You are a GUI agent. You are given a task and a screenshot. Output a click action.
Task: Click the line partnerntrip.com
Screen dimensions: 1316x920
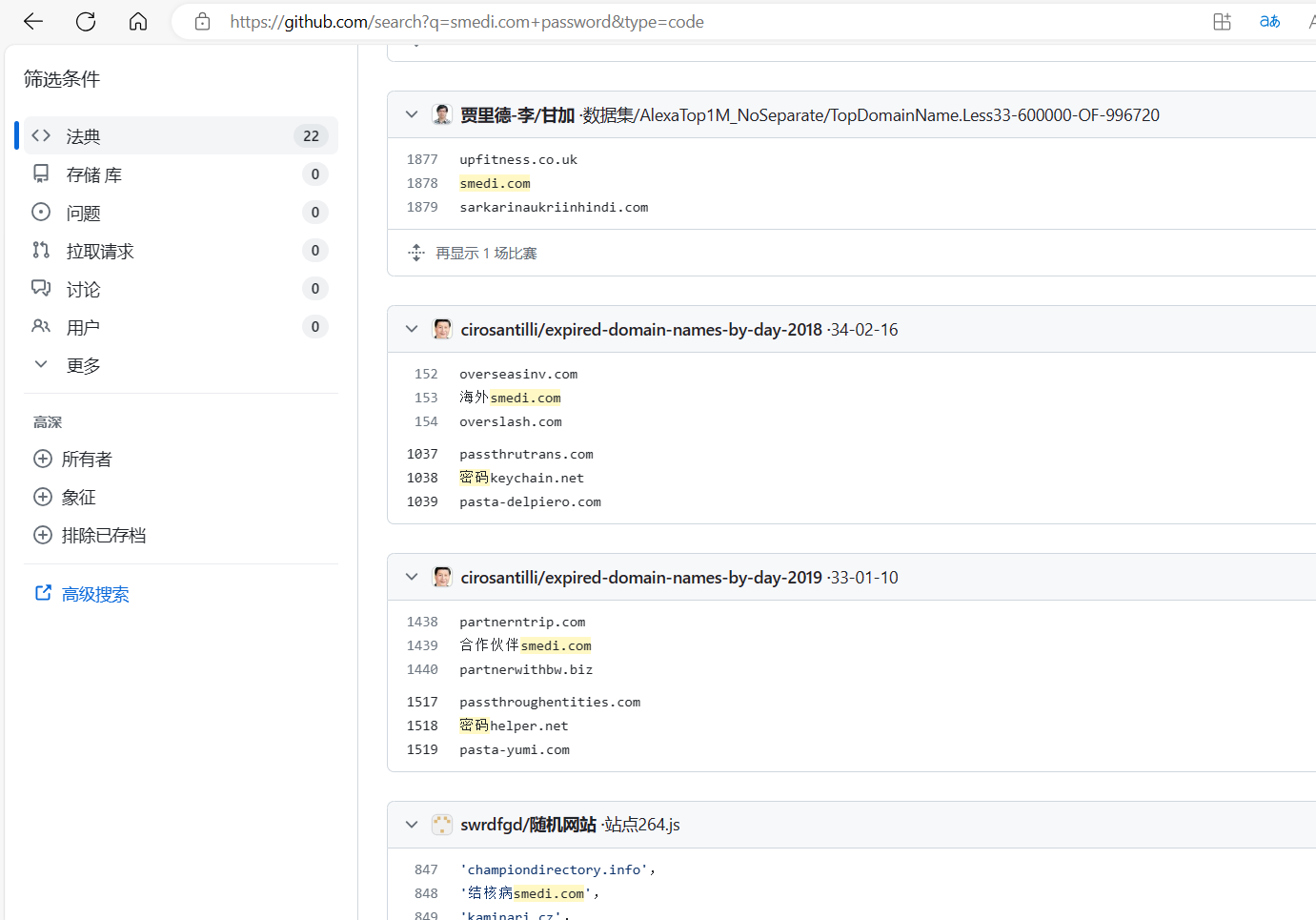522,622
